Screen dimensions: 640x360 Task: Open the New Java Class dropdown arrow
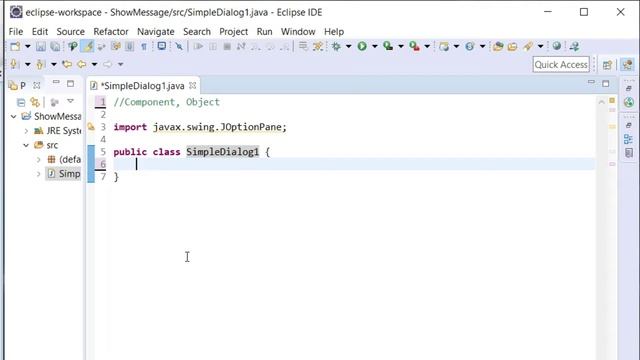pyautogui.click(x=482, y=47)
